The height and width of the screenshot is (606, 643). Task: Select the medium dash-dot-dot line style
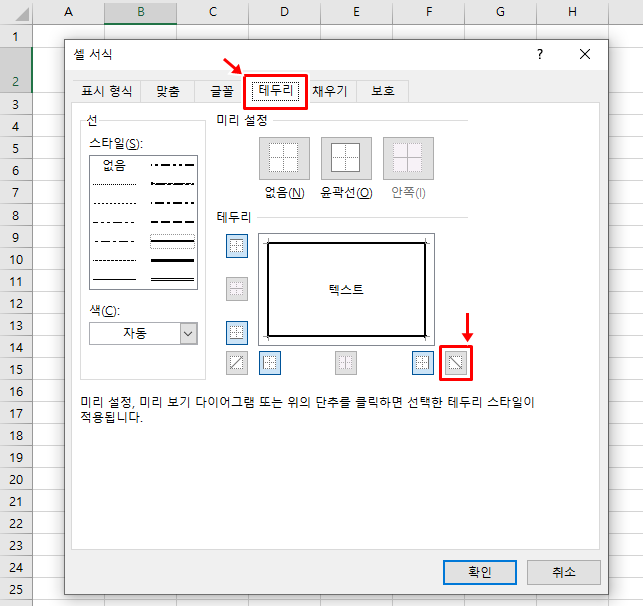click(x=172, y=165)
